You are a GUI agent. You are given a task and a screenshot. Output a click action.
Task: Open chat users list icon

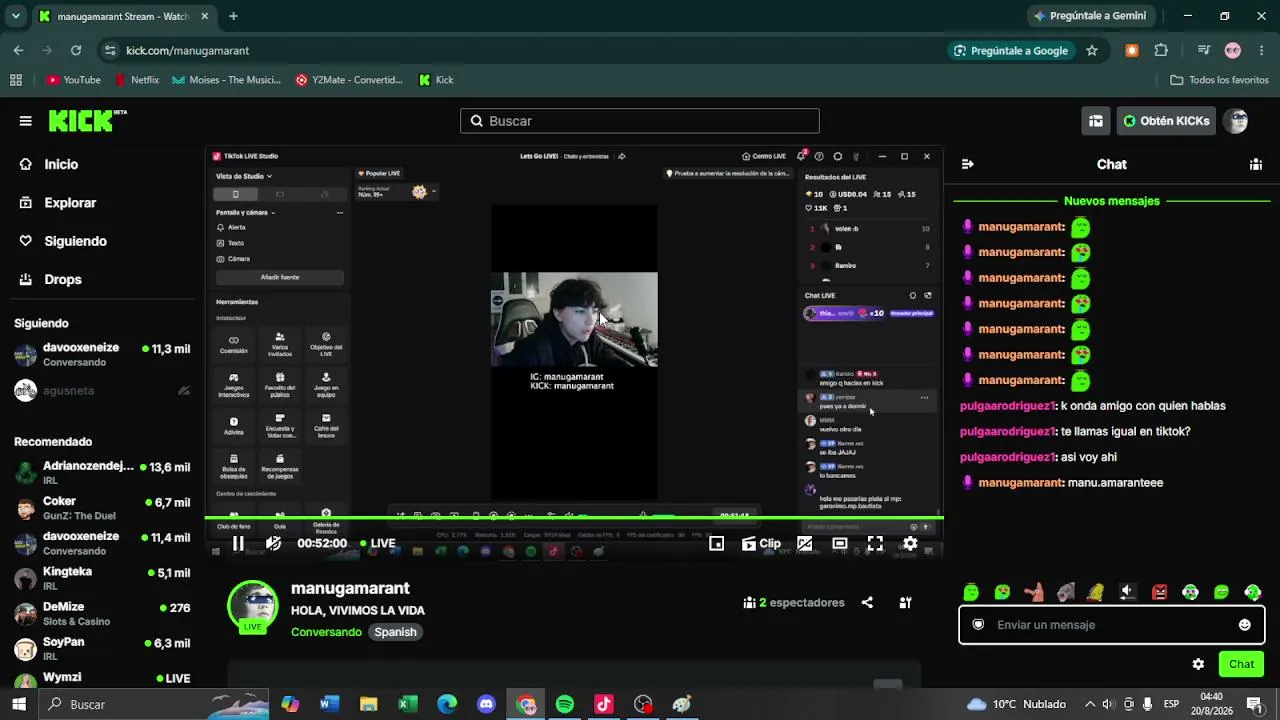(x=1256, y=164)
